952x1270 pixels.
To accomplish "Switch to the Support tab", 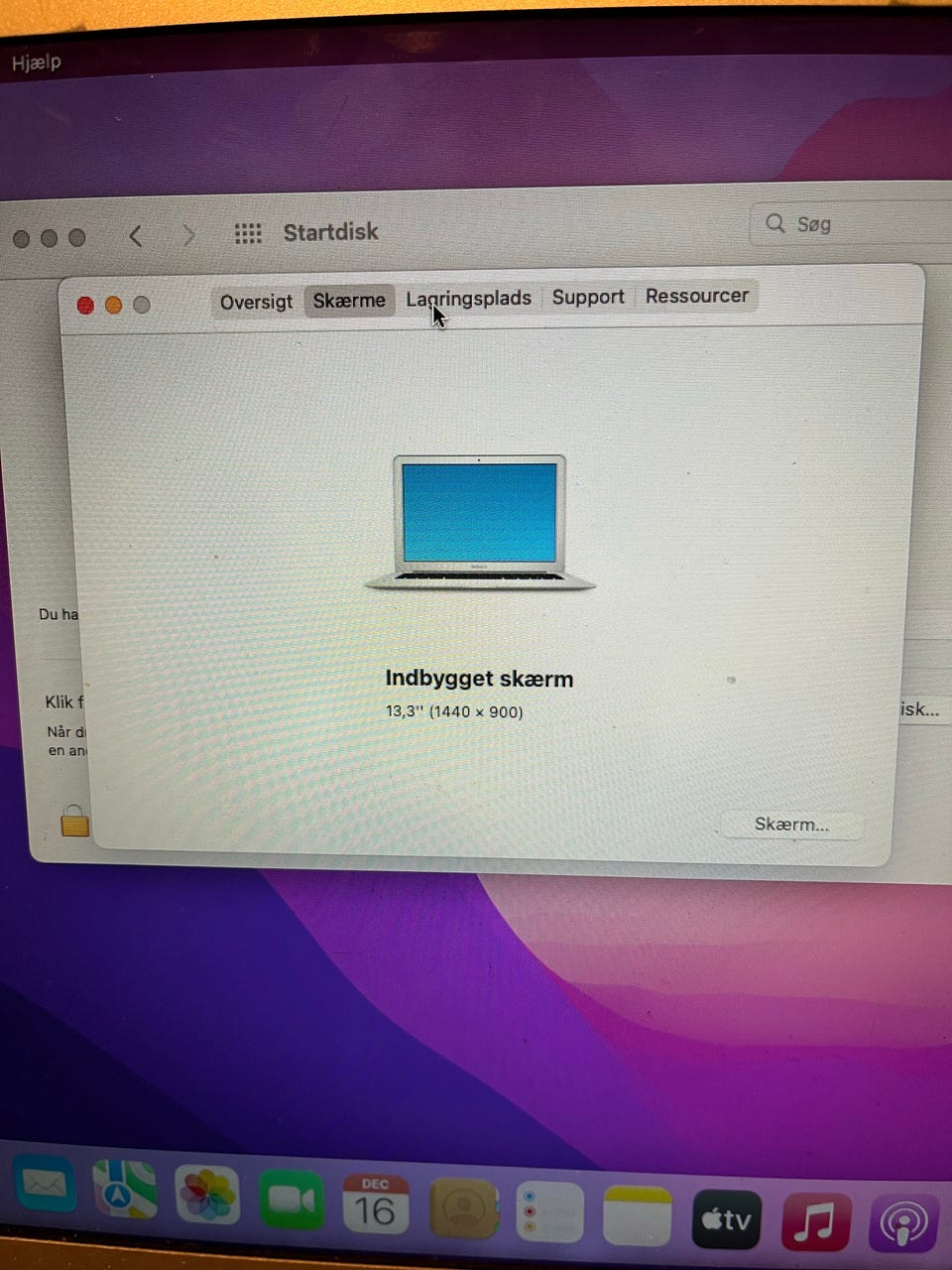I will (588, 297).
